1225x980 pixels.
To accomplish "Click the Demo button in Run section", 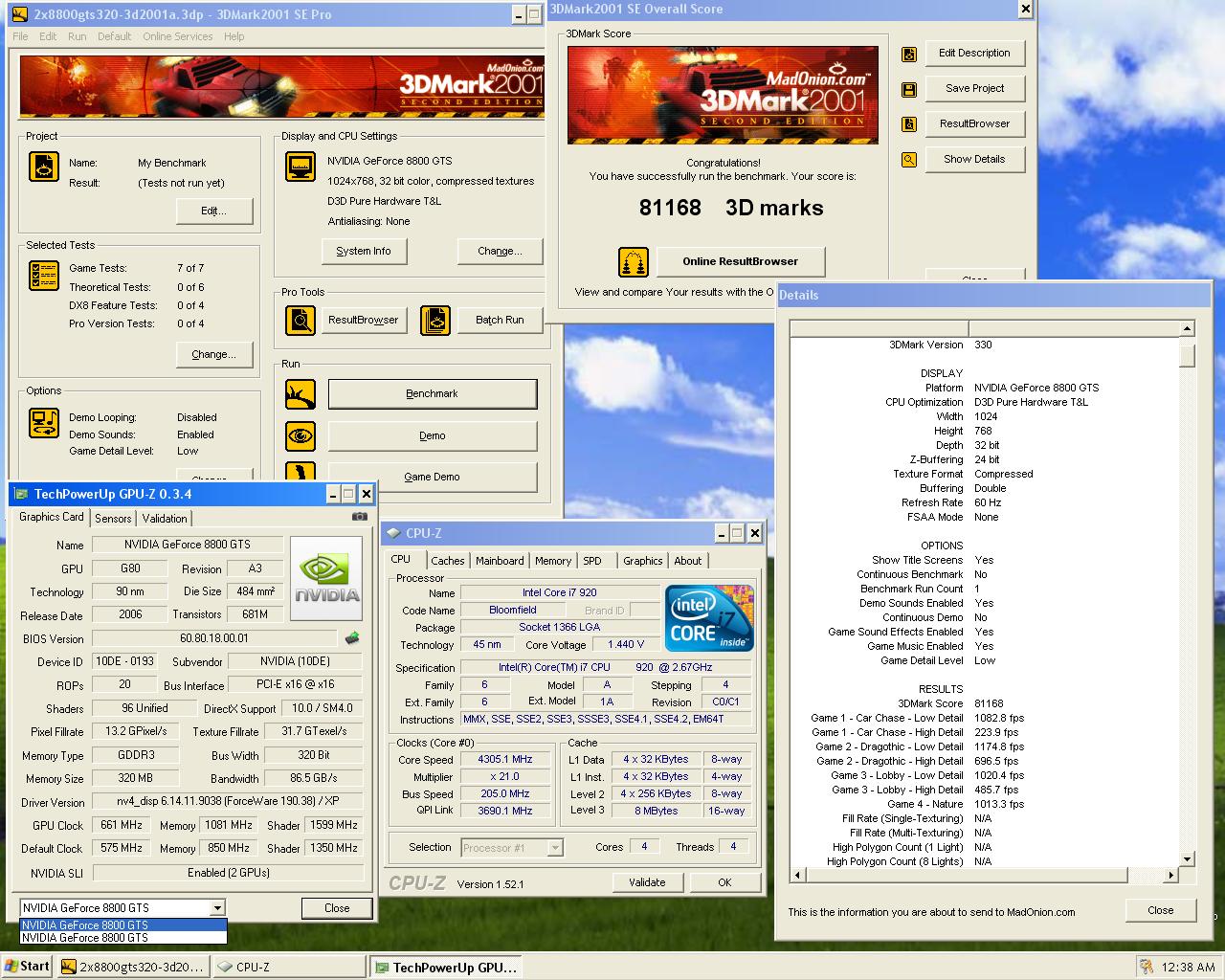I will 433,435.
